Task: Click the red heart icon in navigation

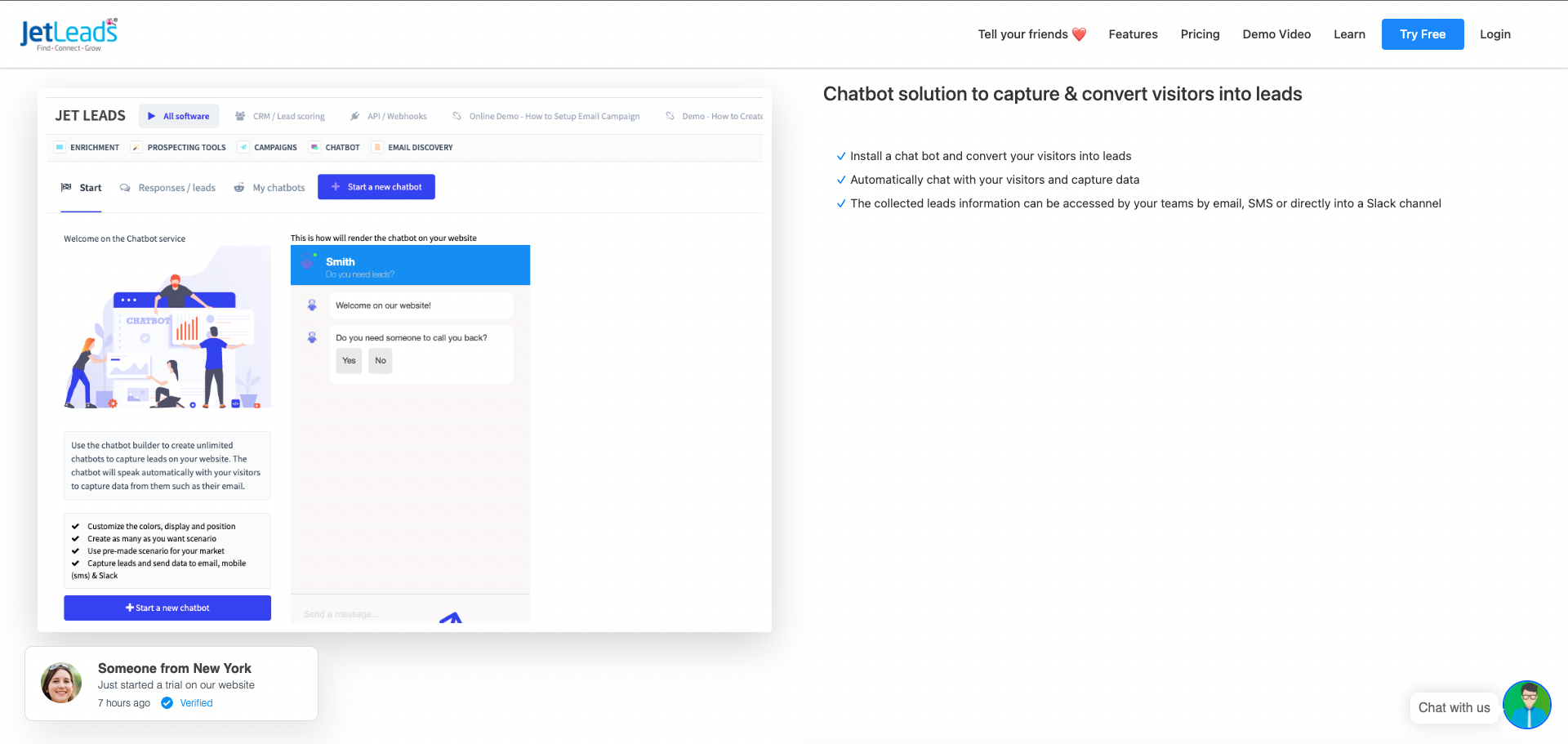Action: [1079, 34]
